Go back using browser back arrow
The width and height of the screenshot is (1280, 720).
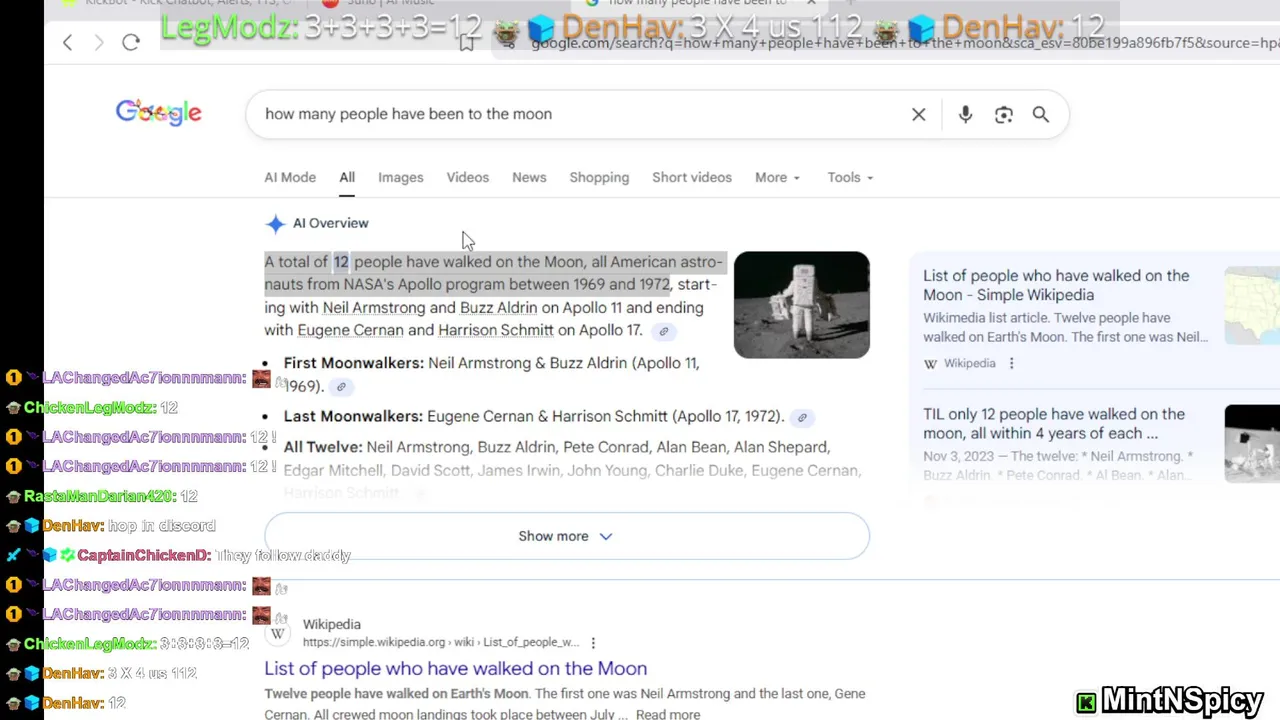67,42
